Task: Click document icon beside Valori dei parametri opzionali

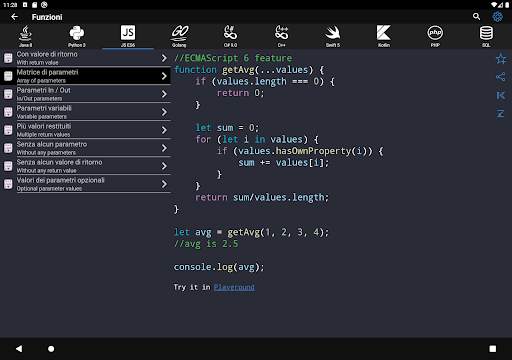Action: pos(8,184)
